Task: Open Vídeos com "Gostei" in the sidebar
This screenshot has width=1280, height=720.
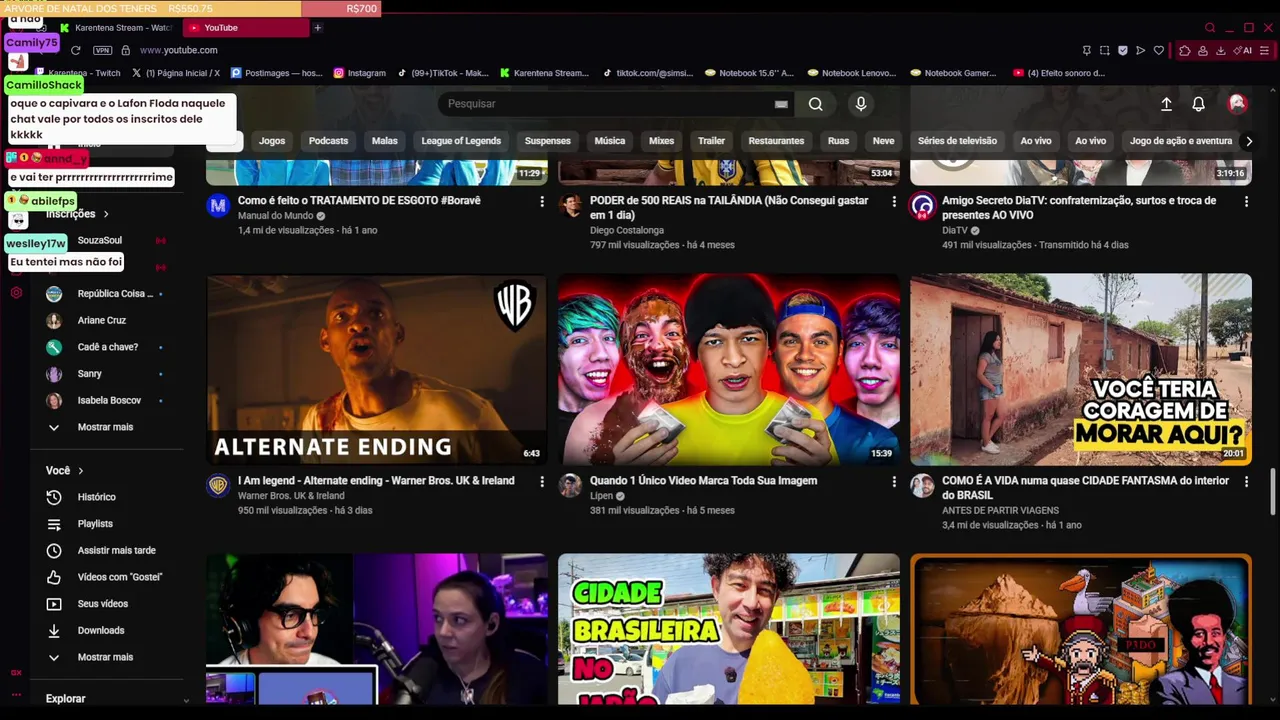Action: pyautogui.click(x=120, y=577)
